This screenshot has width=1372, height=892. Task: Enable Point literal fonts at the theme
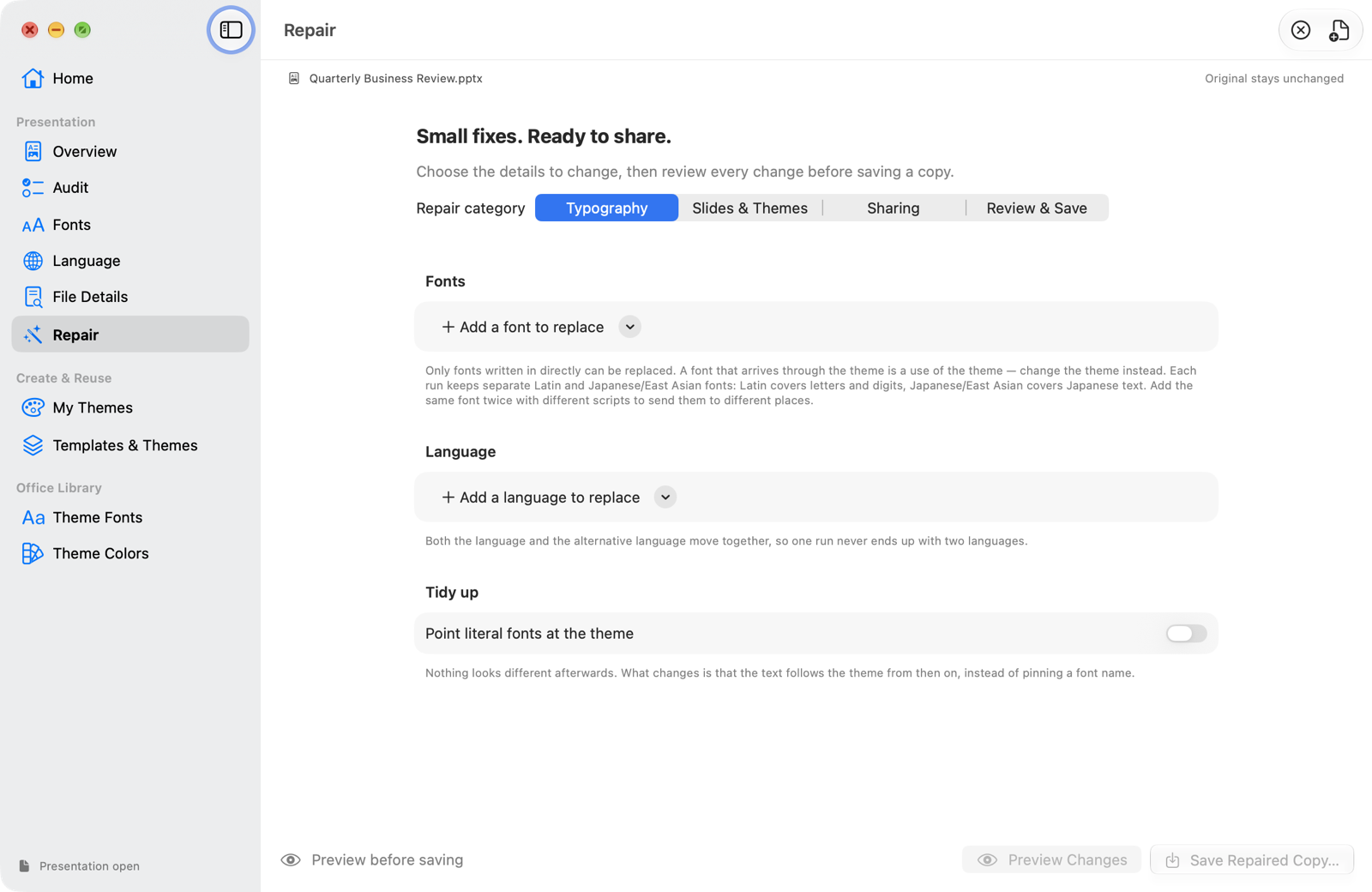pos(1186,634)
